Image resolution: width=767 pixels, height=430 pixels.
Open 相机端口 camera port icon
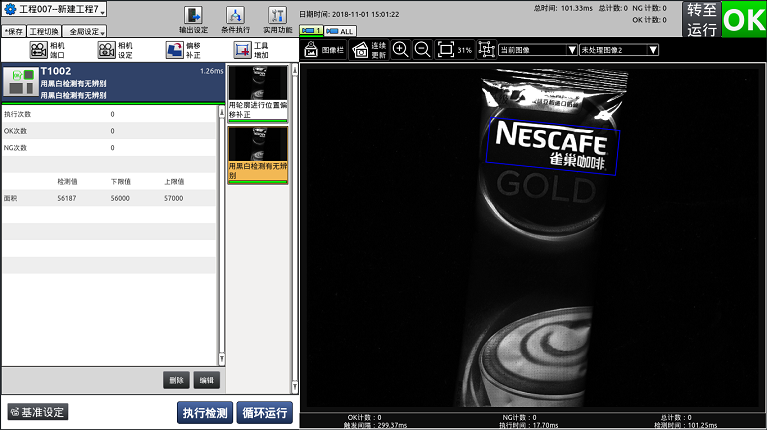tap(47, 50)
